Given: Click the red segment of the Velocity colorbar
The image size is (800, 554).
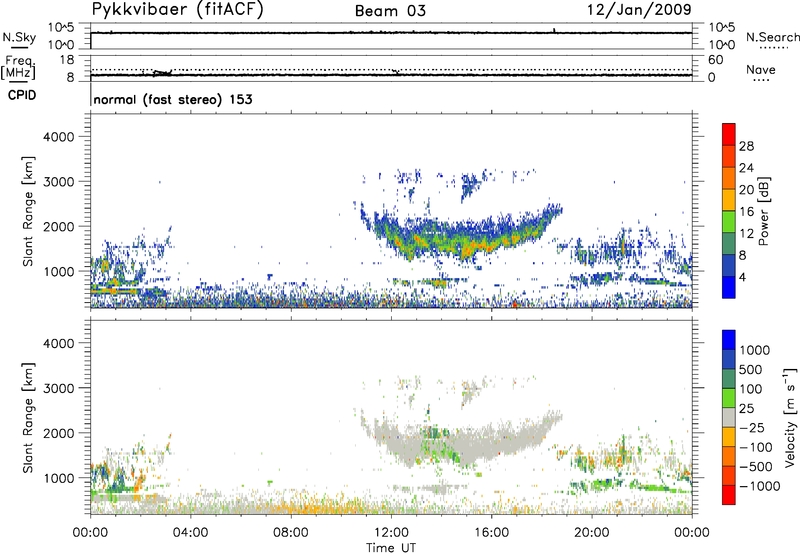Looking at the screenshot, I should click(729, 495).
